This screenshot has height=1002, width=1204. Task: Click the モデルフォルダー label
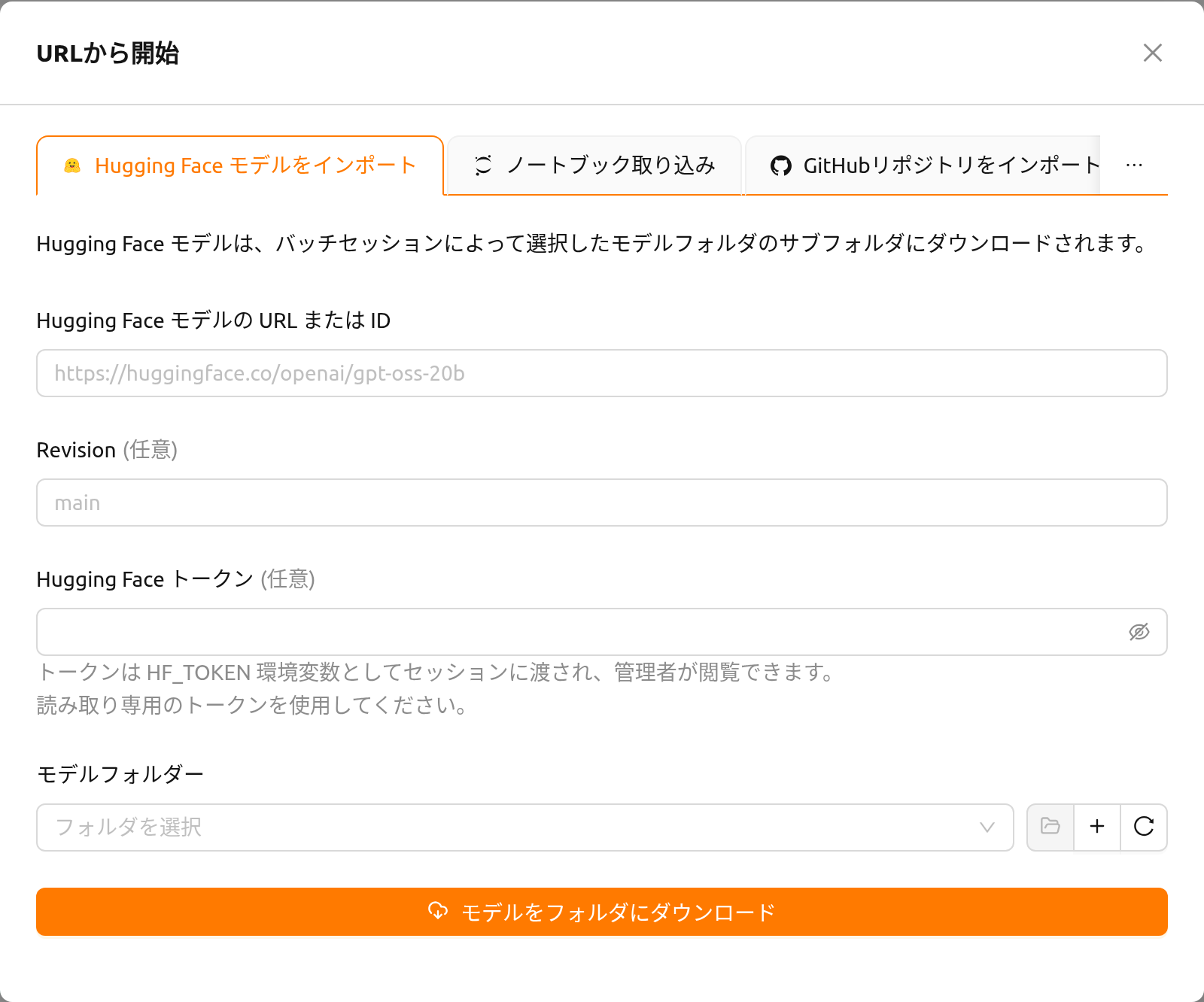click(120, 774)
